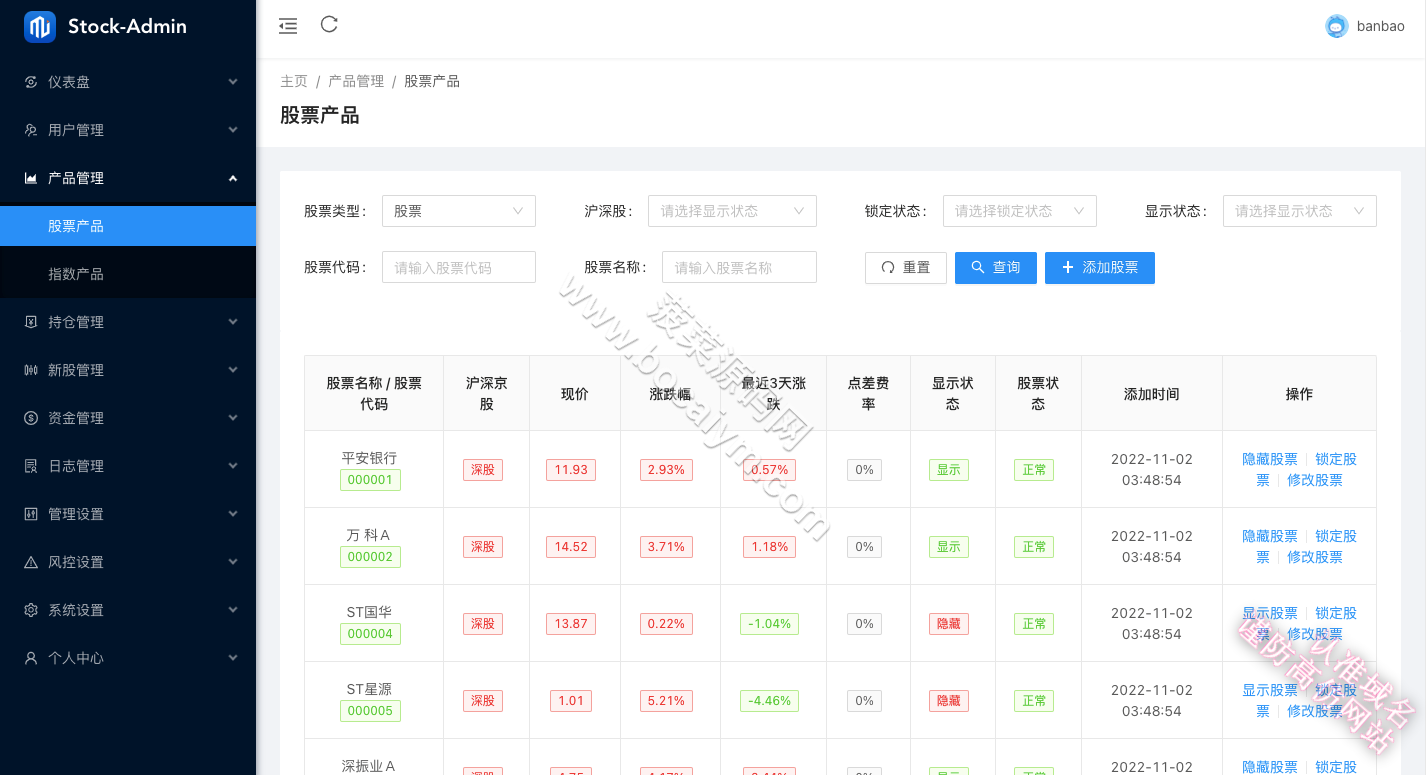Image resolution: width=1426 pixels, height=775 pixels.
Task: Open the 个人中心 menu
Action: (x=128, y=658)
